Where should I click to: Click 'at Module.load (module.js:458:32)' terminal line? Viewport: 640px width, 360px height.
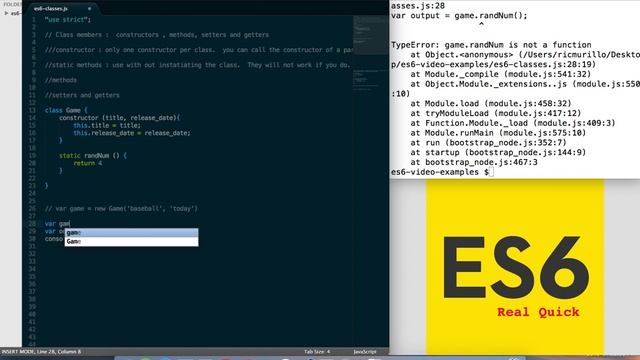click(x=491, y=103)
